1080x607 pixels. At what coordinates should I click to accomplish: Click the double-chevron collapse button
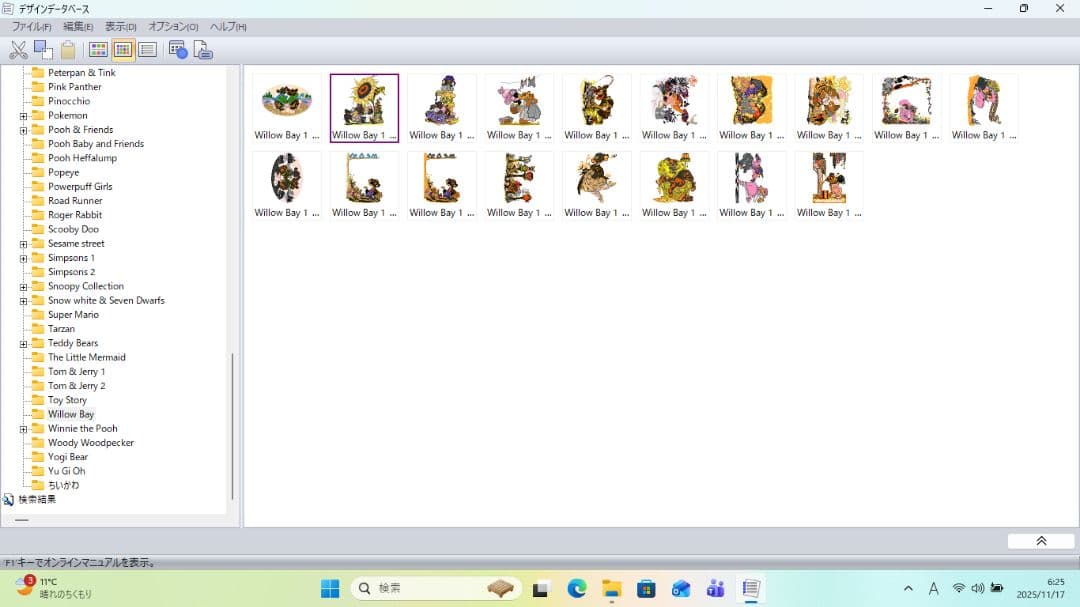1041,541
